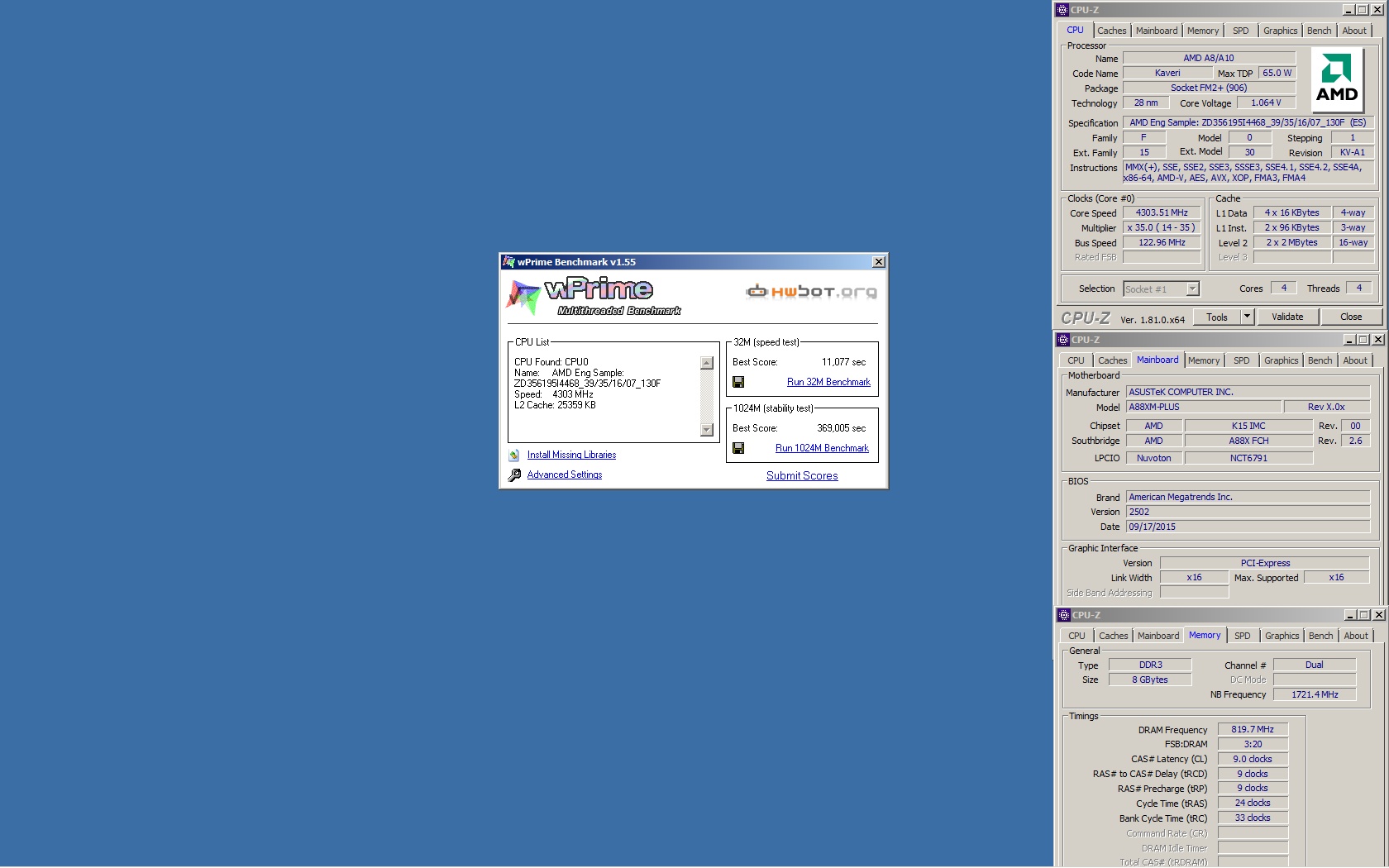Click the NCT6791 LPCIO value
This screenshot has width=1389, height=868.
[x=1248, y=458]
